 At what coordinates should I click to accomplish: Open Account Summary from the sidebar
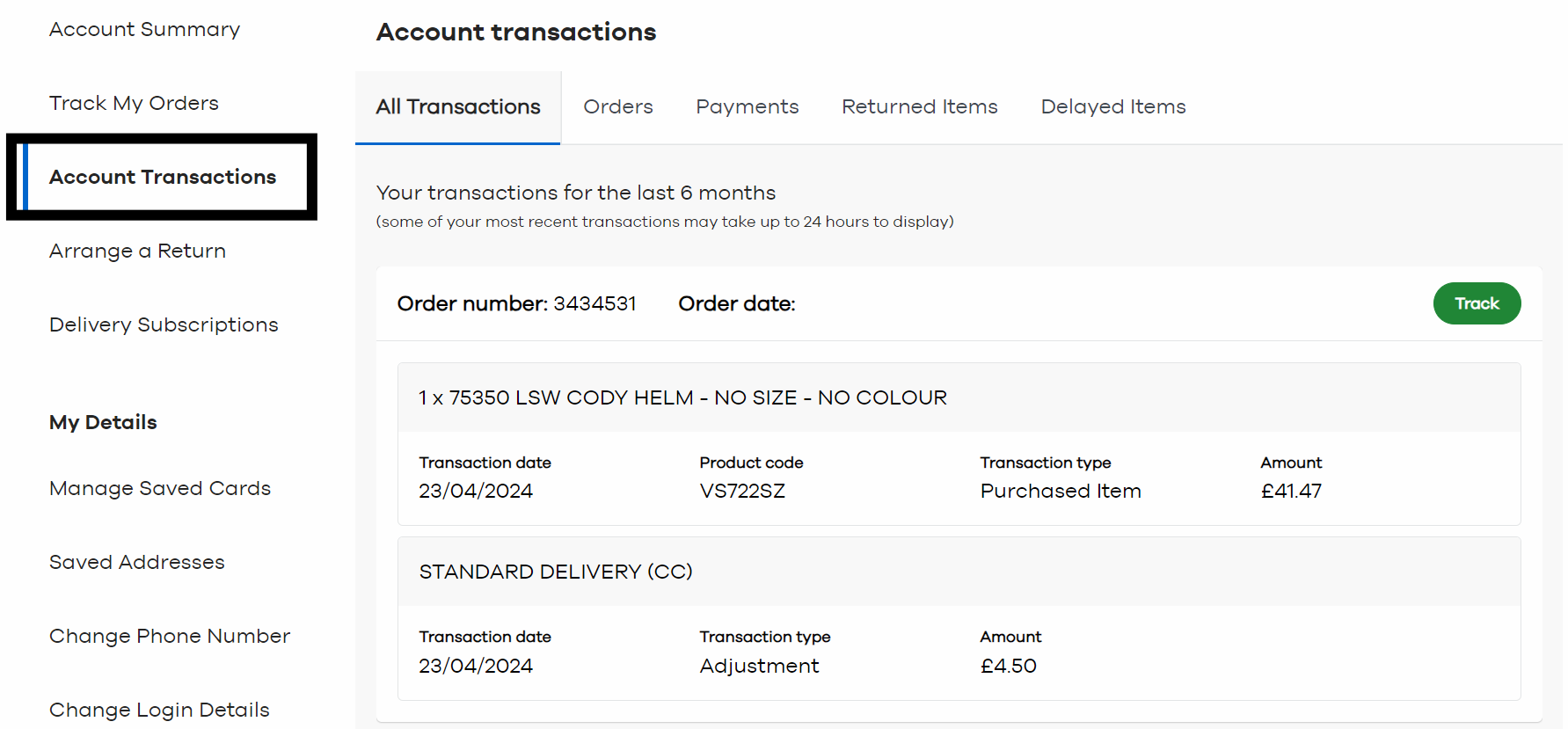144,29
